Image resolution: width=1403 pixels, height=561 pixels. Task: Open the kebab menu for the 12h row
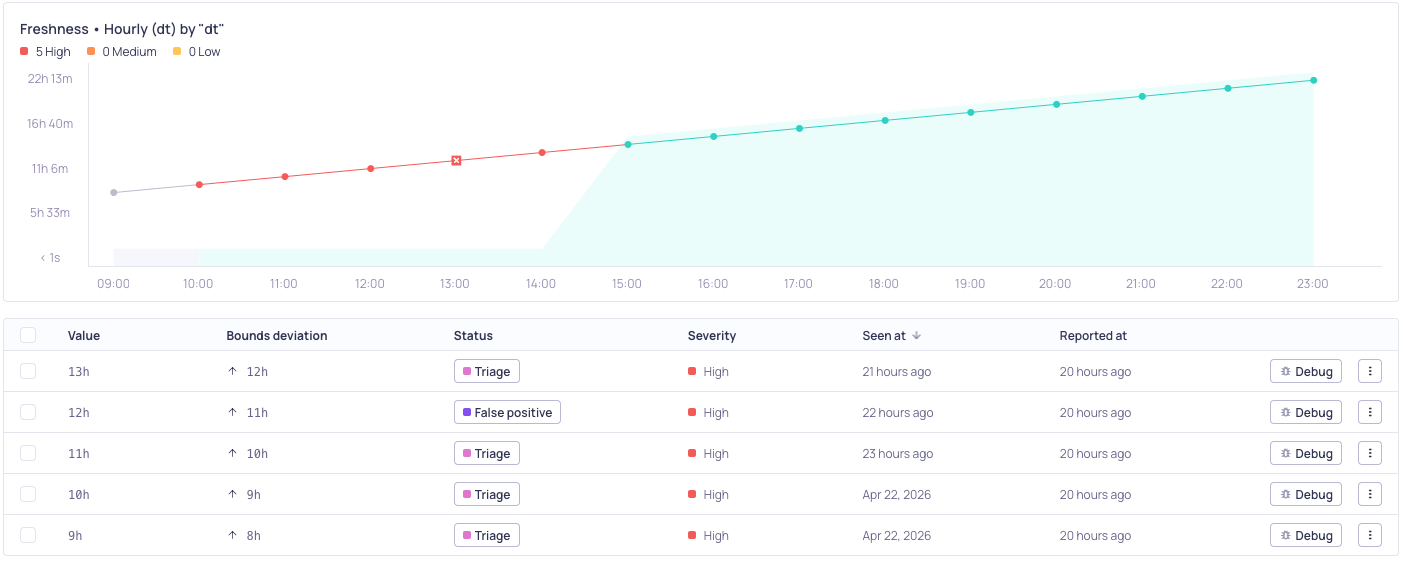coord(1370,412)
